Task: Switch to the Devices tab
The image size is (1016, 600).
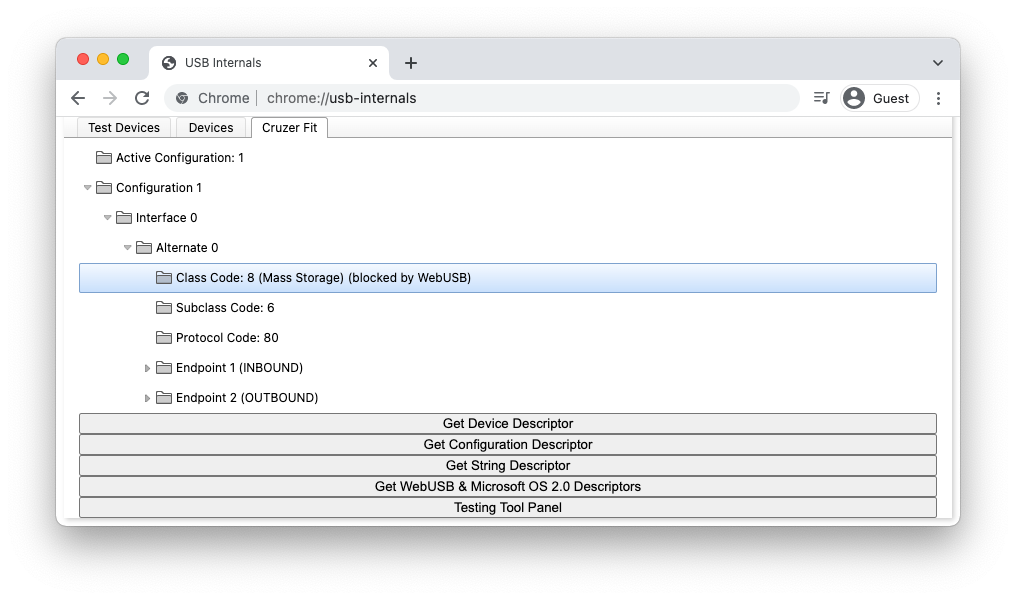Action: tap(211, 128)
